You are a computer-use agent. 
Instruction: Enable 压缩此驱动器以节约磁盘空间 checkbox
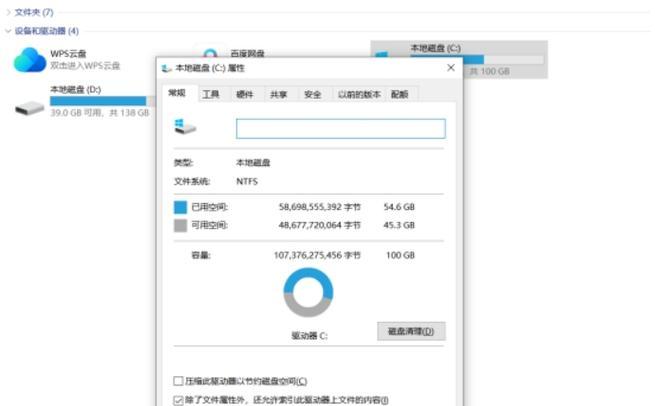click(x=178, y=381)
